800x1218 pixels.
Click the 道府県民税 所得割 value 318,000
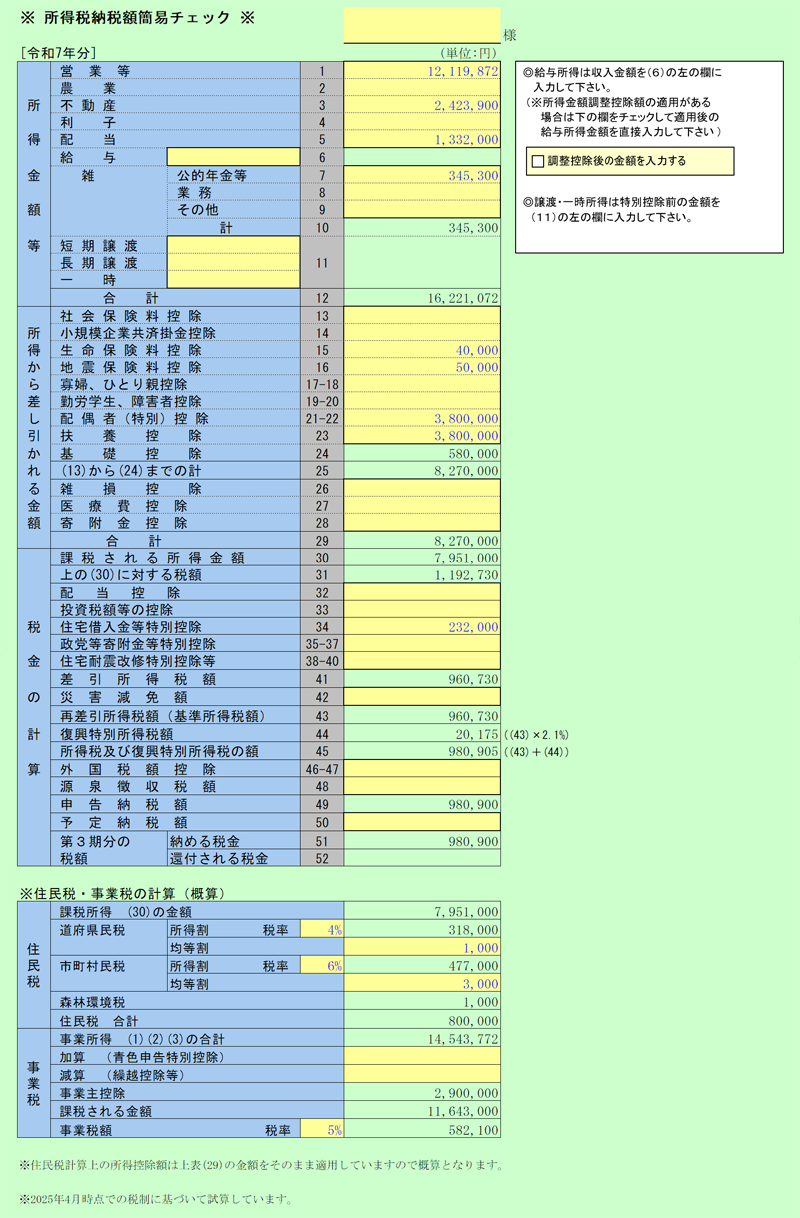(x=422, y=930)
